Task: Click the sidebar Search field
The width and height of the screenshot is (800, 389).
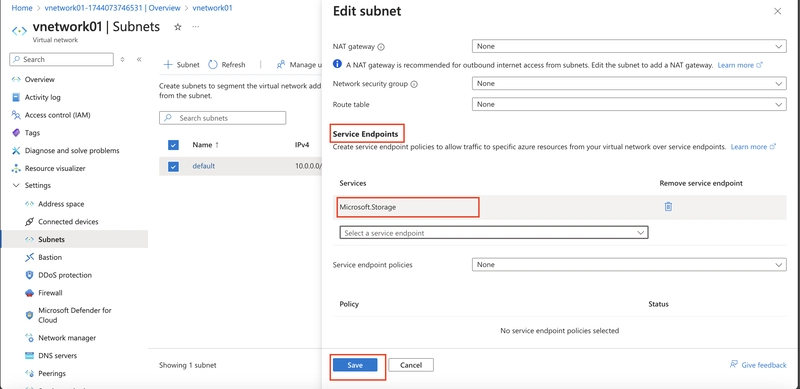Action: [61, 59]
